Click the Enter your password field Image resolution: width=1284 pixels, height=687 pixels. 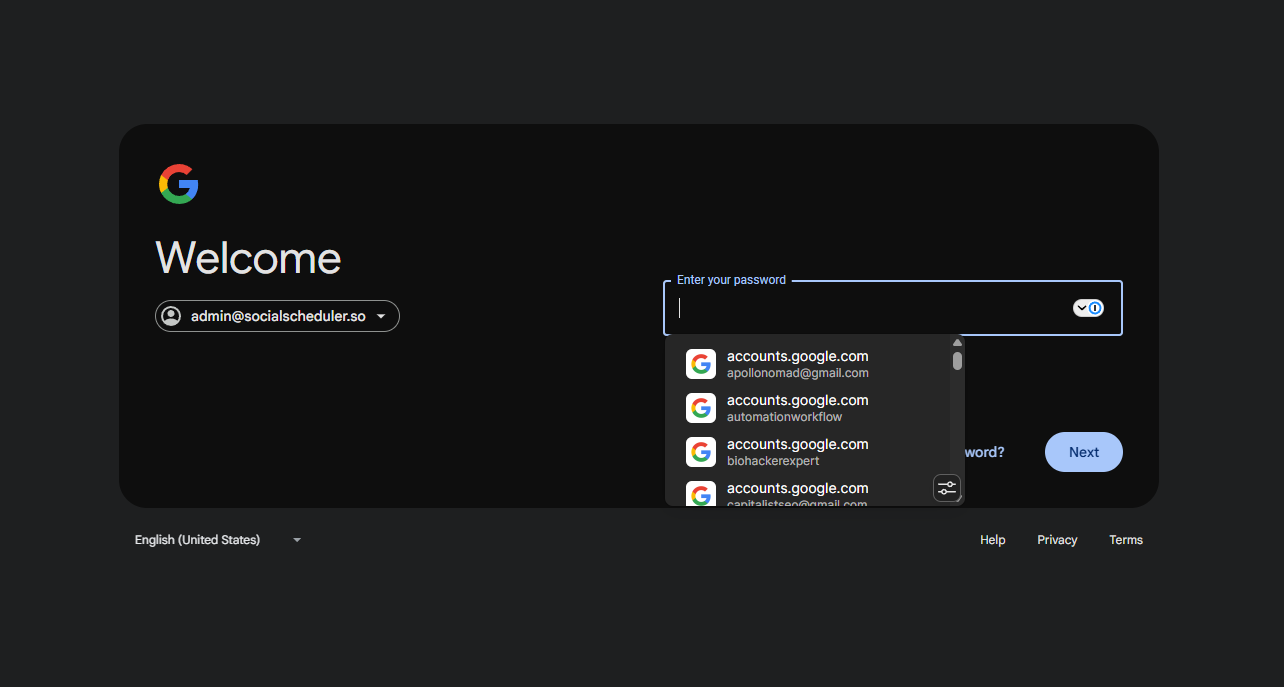coord(893,308)
